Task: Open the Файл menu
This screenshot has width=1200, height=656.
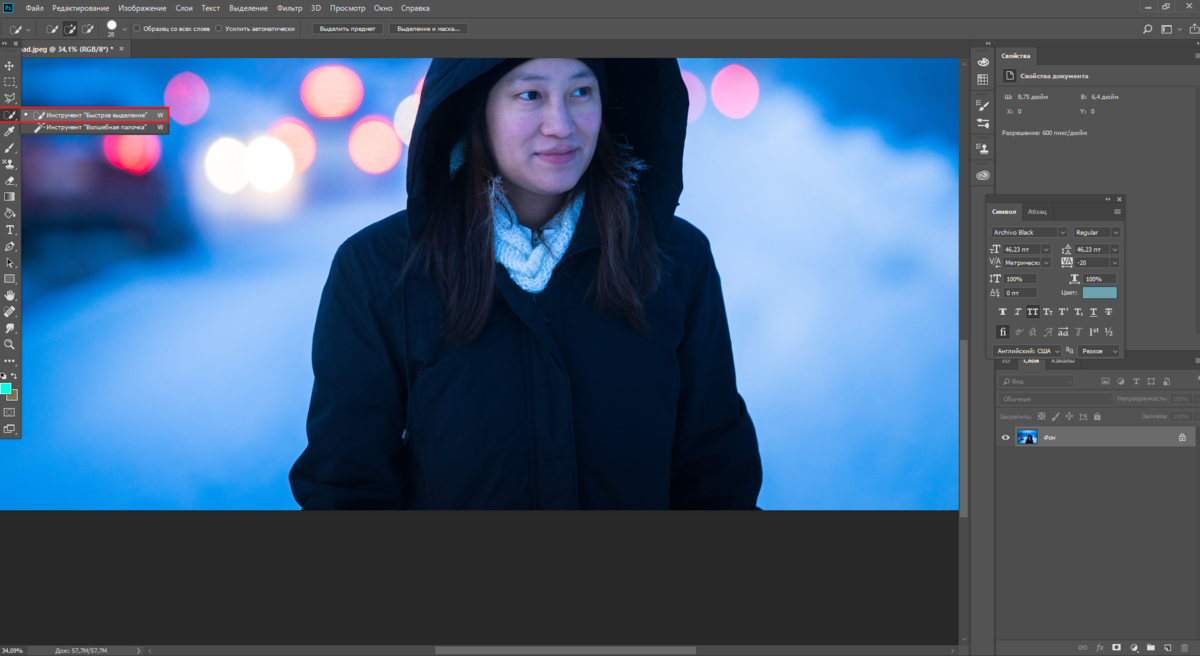Action: (x=34, y=7)
